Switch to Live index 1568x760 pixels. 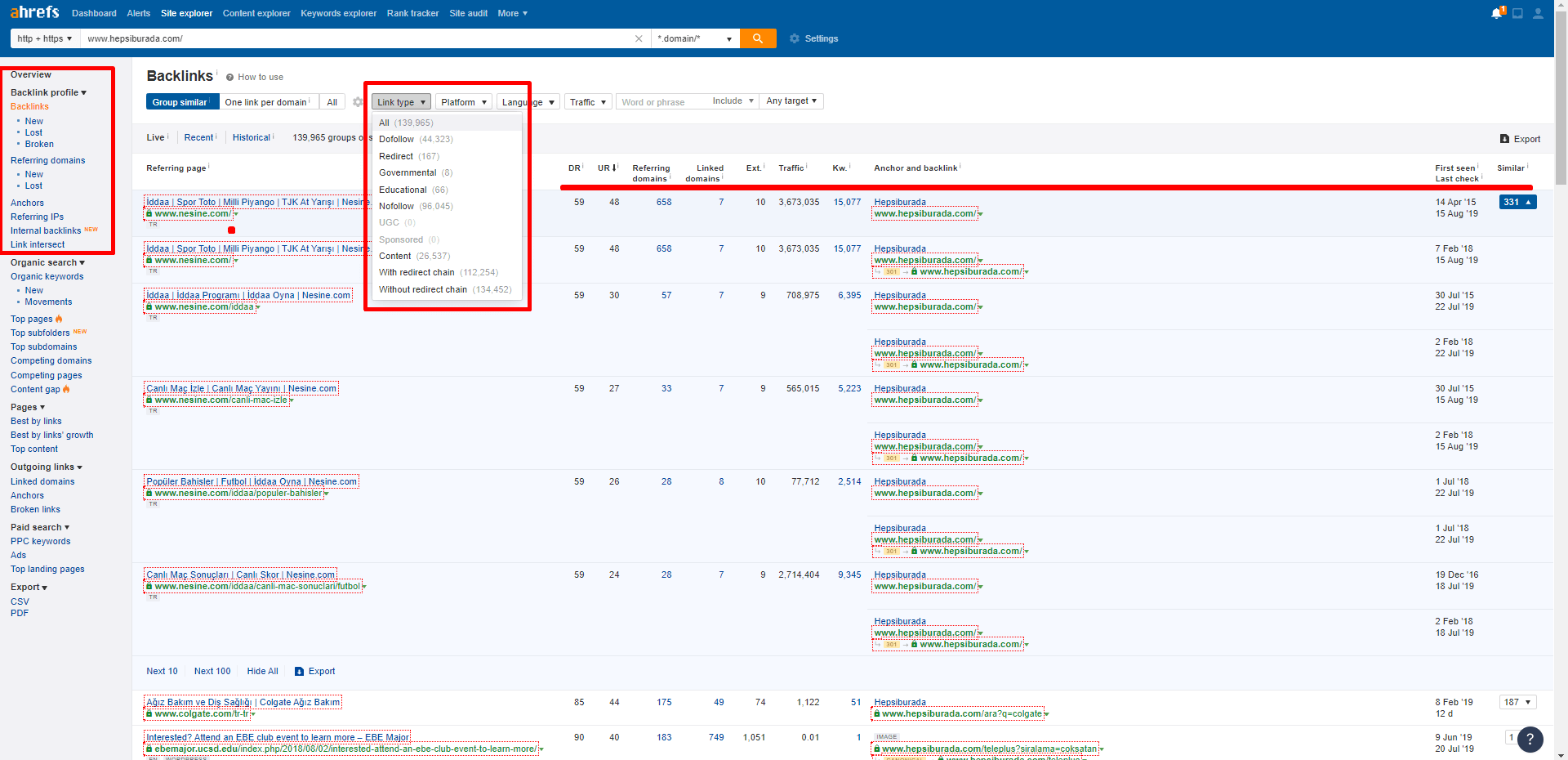coord(155,137)
